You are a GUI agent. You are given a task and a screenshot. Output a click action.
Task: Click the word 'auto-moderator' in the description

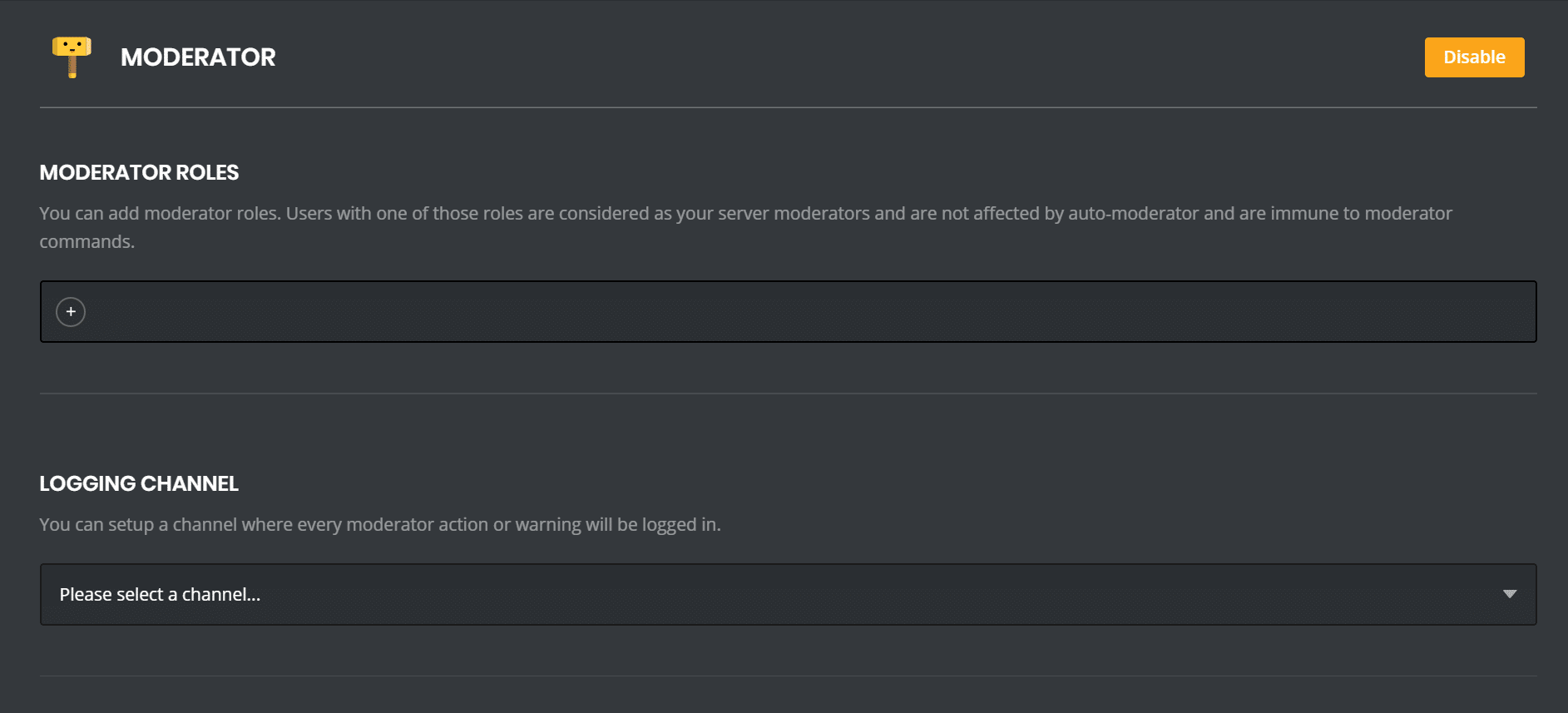point(1133,214)
